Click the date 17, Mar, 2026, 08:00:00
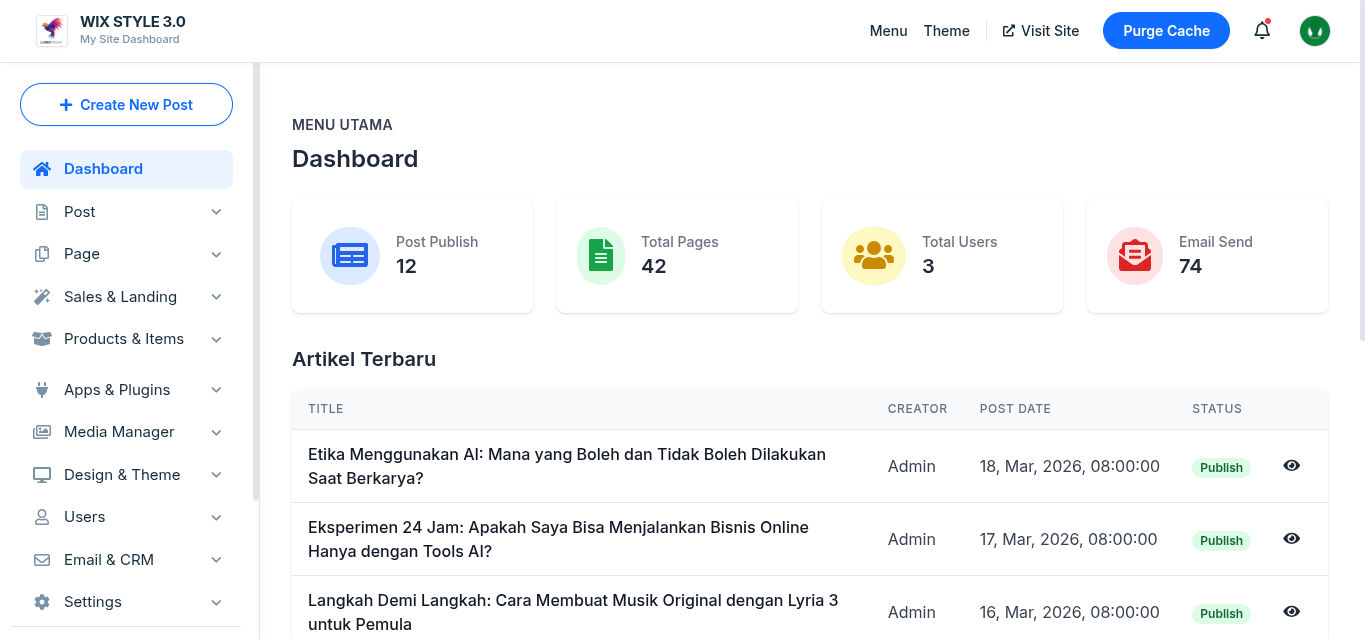1365x639 pixels. tap(1069, 539)
